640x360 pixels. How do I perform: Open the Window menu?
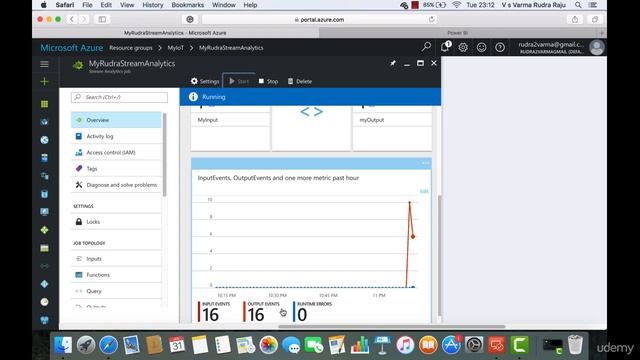224,5
